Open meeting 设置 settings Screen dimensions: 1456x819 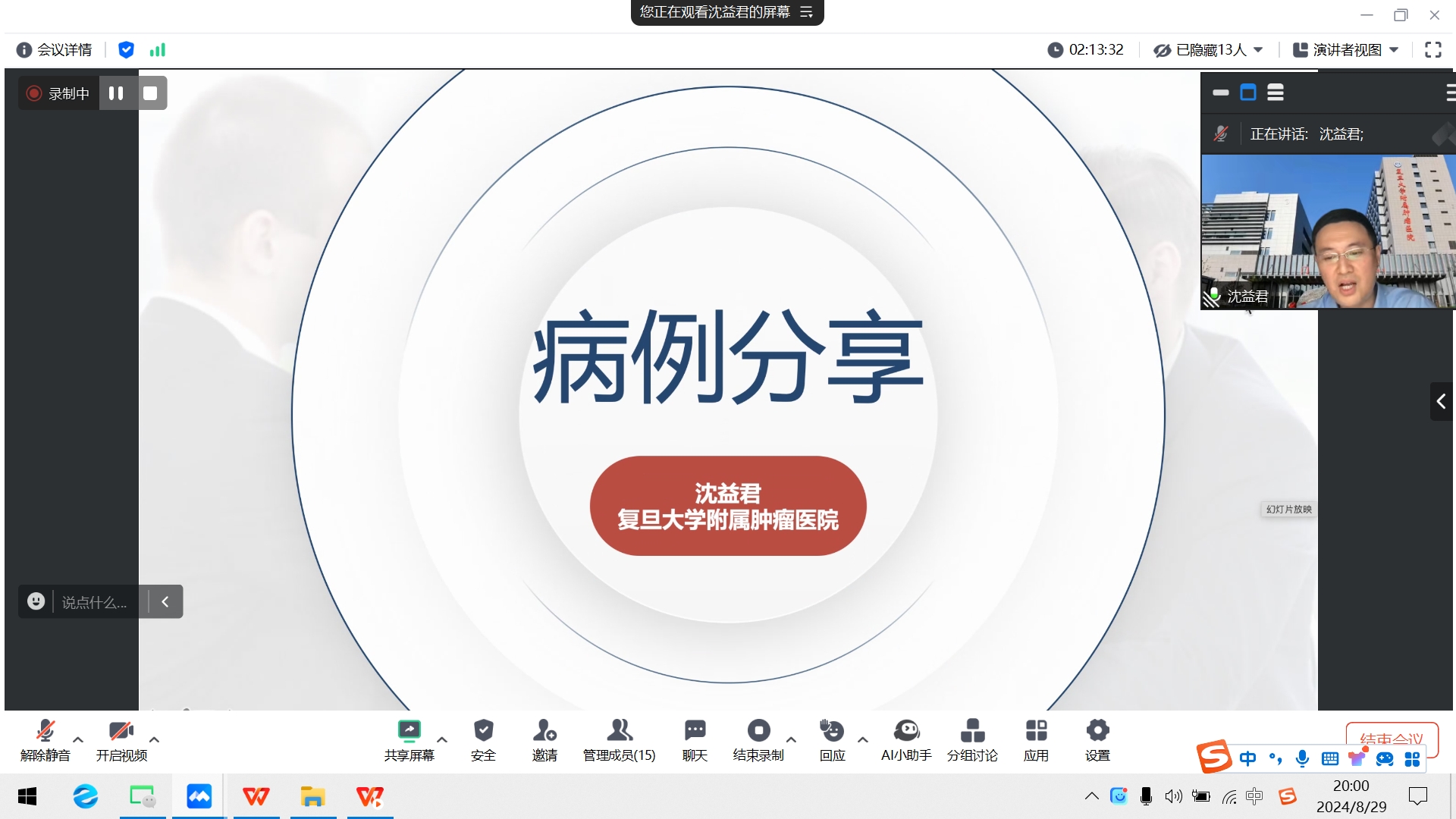pos(1097,740)
